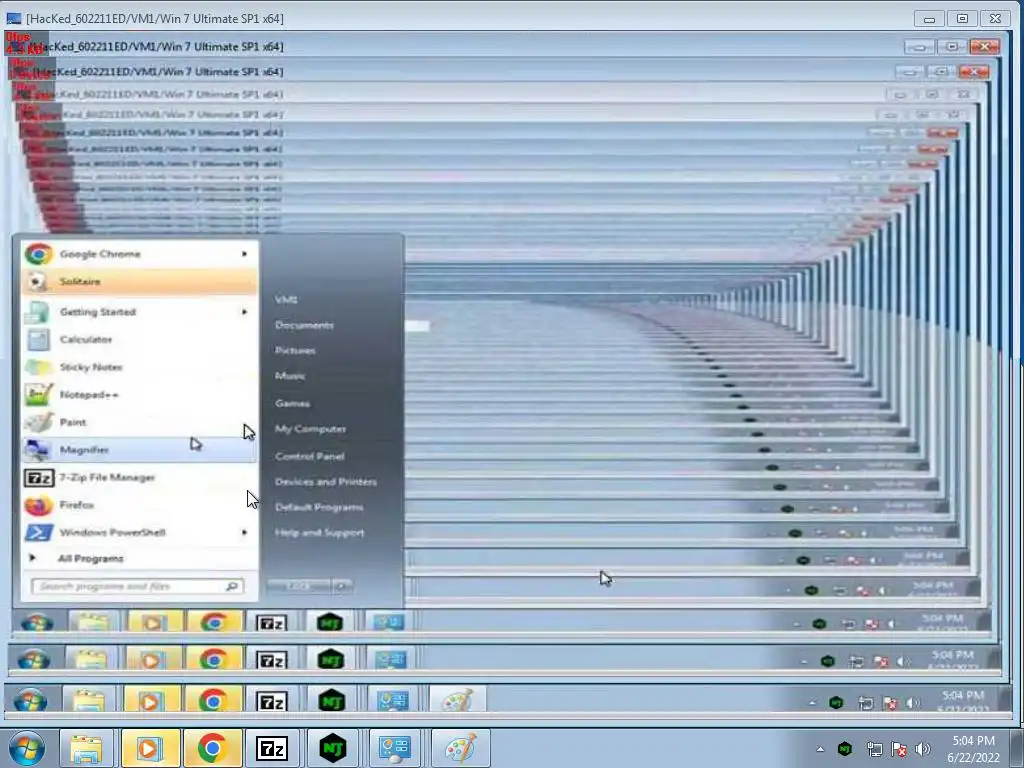Image resolution: width=1024 pixels, height=768 pixels.
Task: Focus the Search programs and files box
Action: click(138, 586)
